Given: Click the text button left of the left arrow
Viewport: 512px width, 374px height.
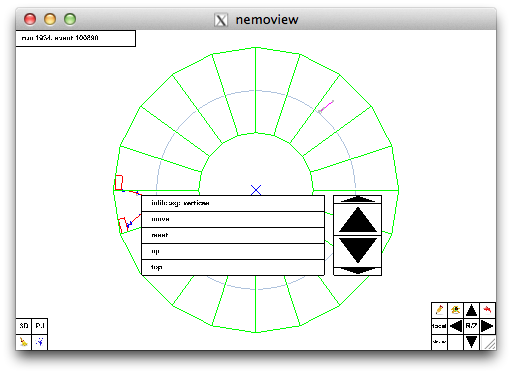Looking at the screenshot, I should pyautogui.click(x=439, y=326).
